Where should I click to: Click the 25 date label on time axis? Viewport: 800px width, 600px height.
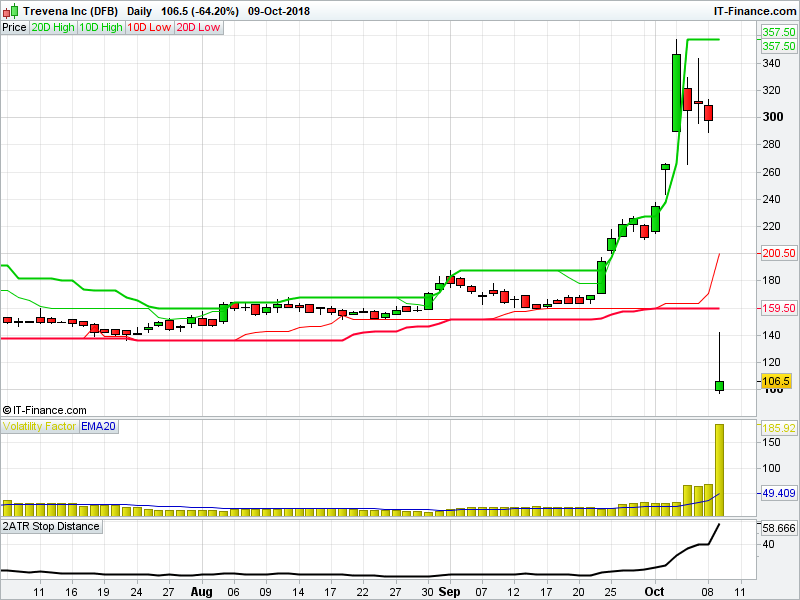(611, 592)
